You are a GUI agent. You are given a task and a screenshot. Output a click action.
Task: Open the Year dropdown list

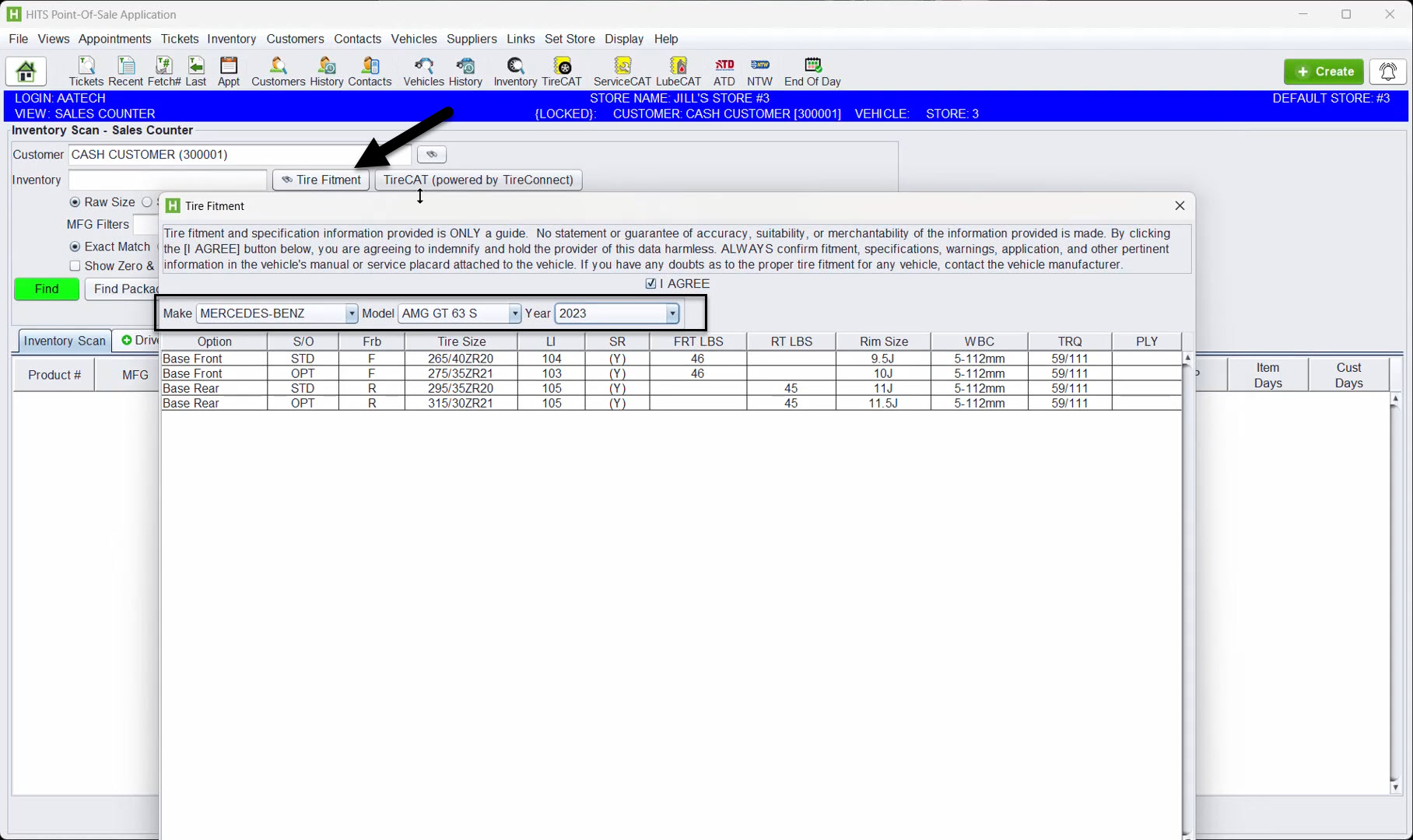point(671,313)
